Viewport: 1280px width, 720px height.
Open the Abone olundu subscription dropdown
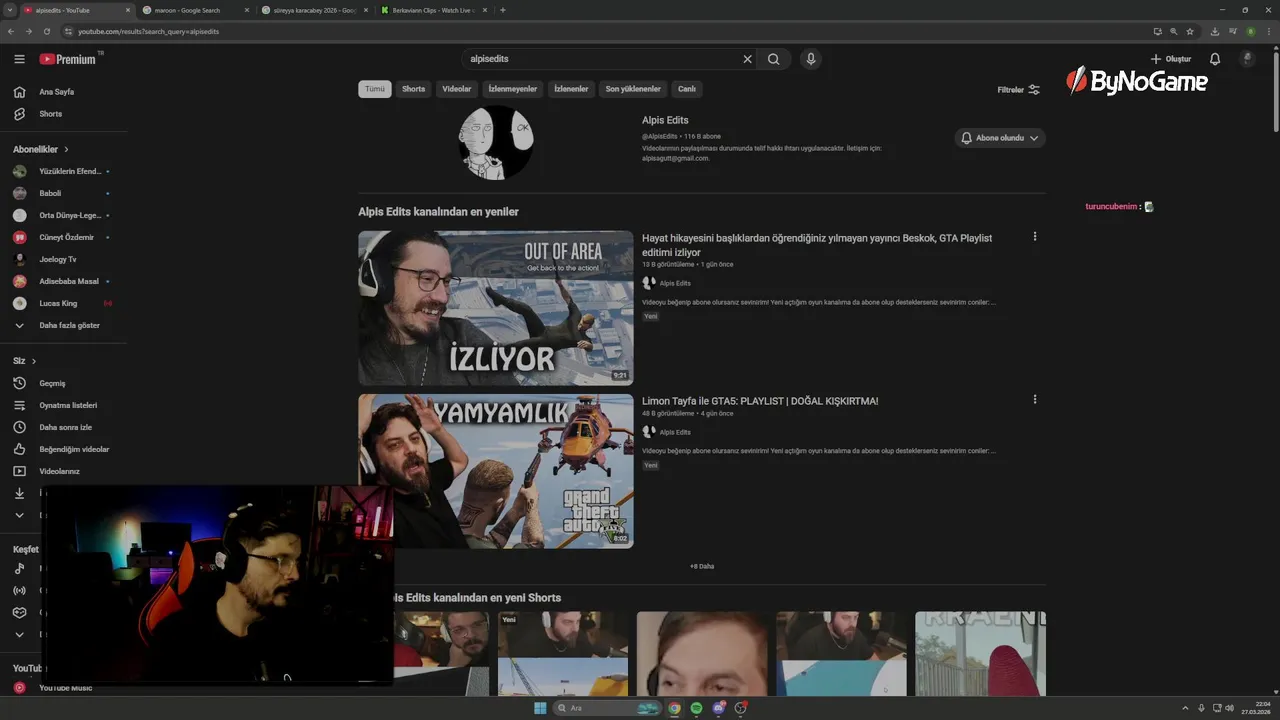(x=1000, y=138)
